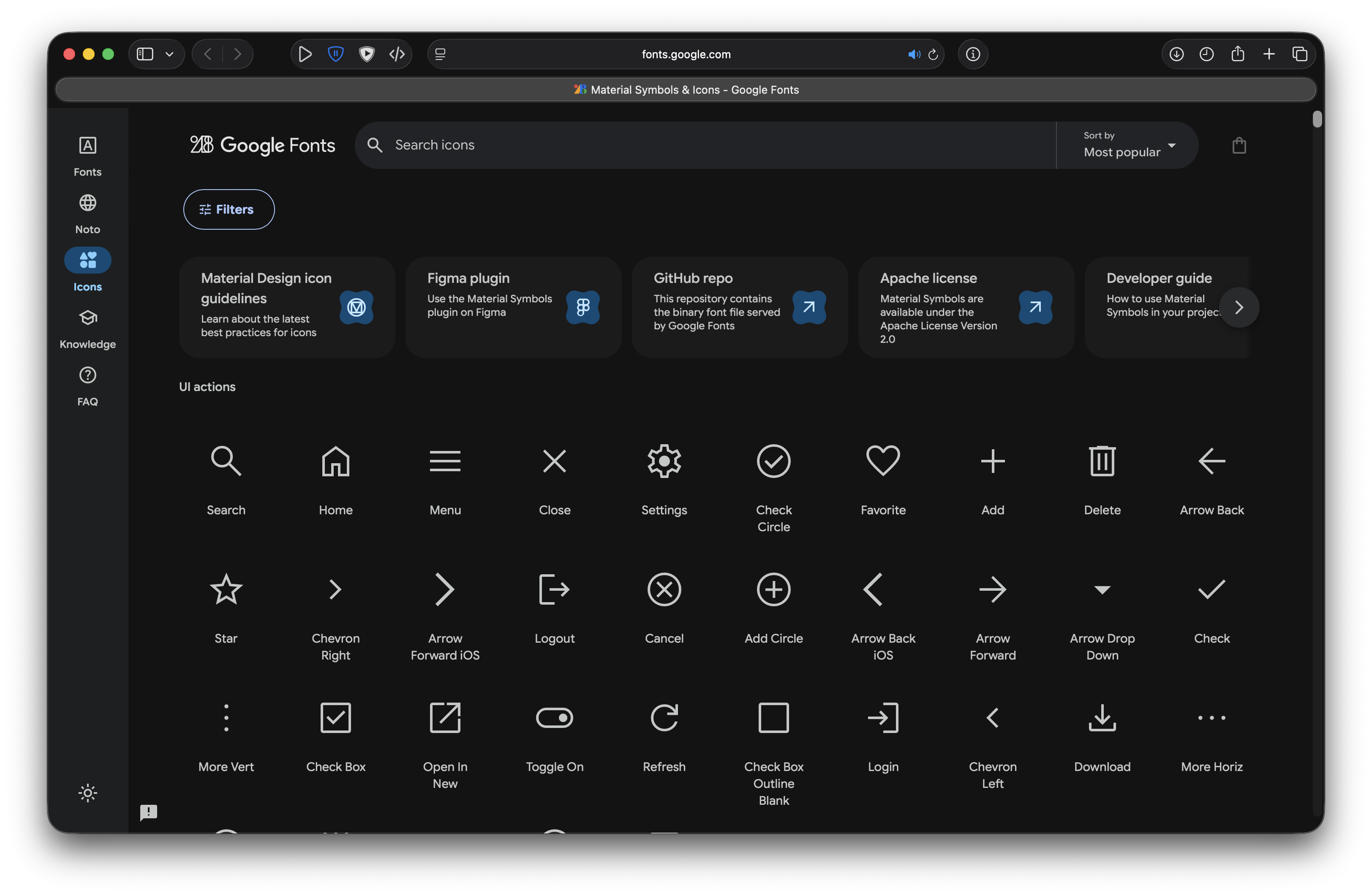Select the More Horiz icon
This screenshot has height=896, width=1372.
(1212, 717)
